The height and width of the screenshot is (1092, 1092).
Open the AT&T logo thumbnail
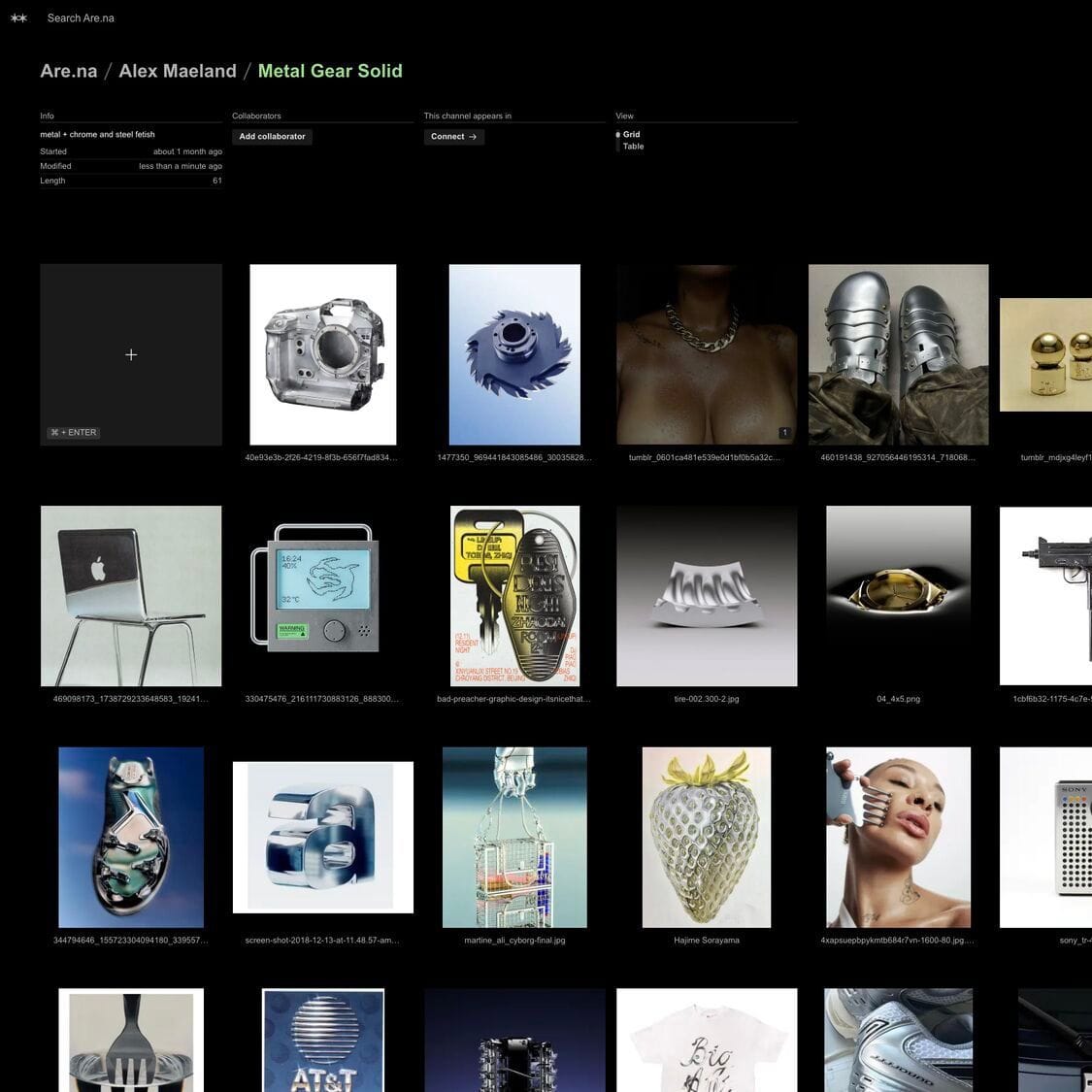323,1041
